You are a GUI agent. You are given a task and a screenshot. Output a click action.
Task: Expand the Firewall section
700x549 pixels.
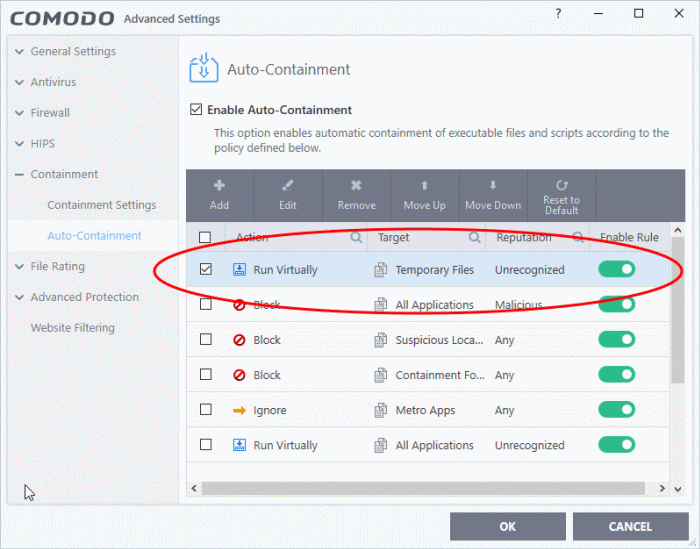20,113
